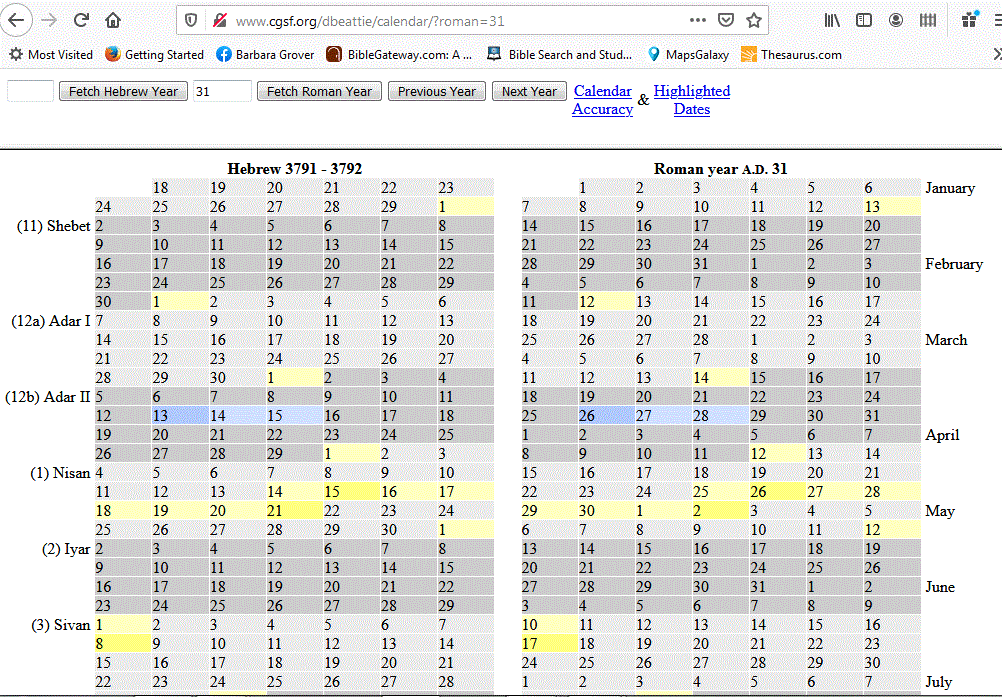Bookmark this page with the star icon
Image resolution: width=1002 pixels, height=697 pixels.
point(754,20)
